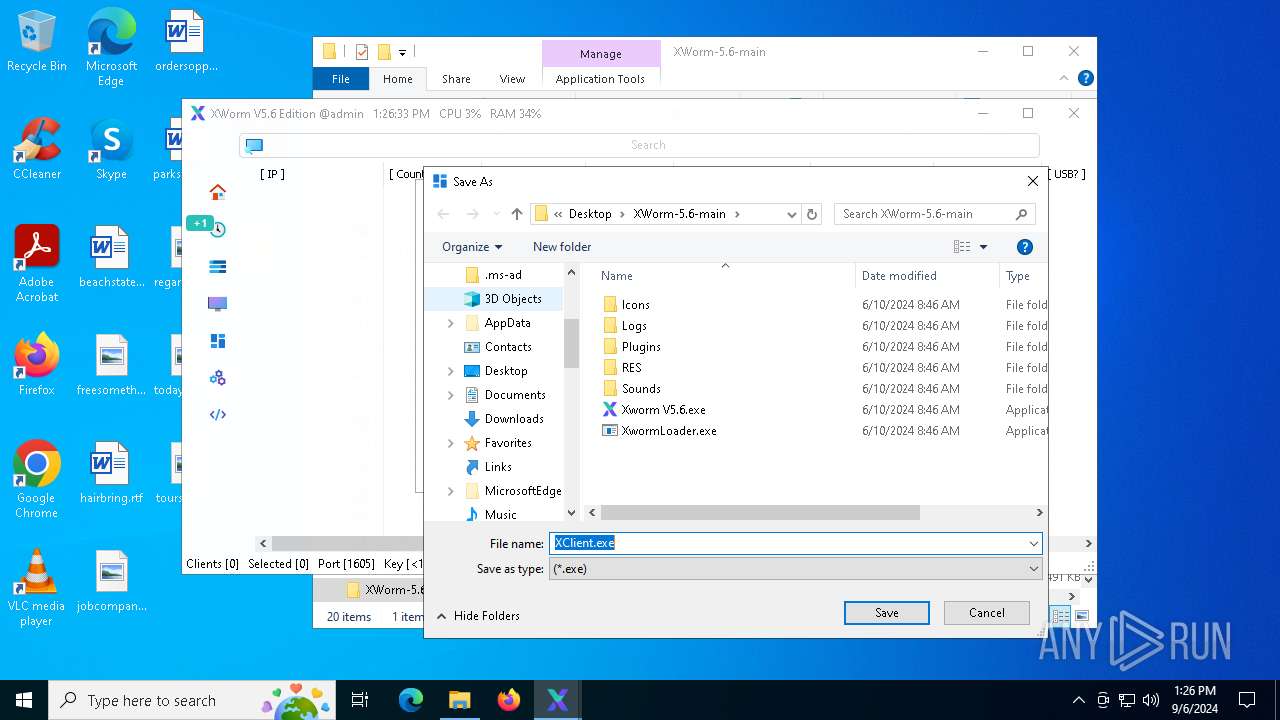Viewport: 1280px width, 720px height.
Task: Expand the Save as type dropdown
Action: pyautogui.click(x=1033, y=569)
